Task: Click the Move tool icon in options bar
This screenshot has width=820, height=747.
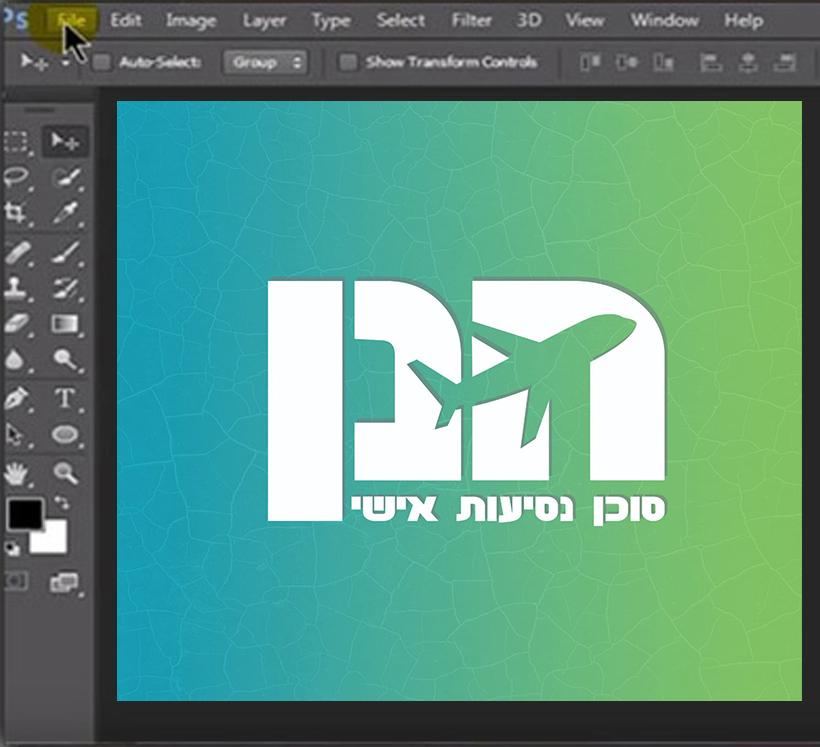Action: (x=34, y=62)
